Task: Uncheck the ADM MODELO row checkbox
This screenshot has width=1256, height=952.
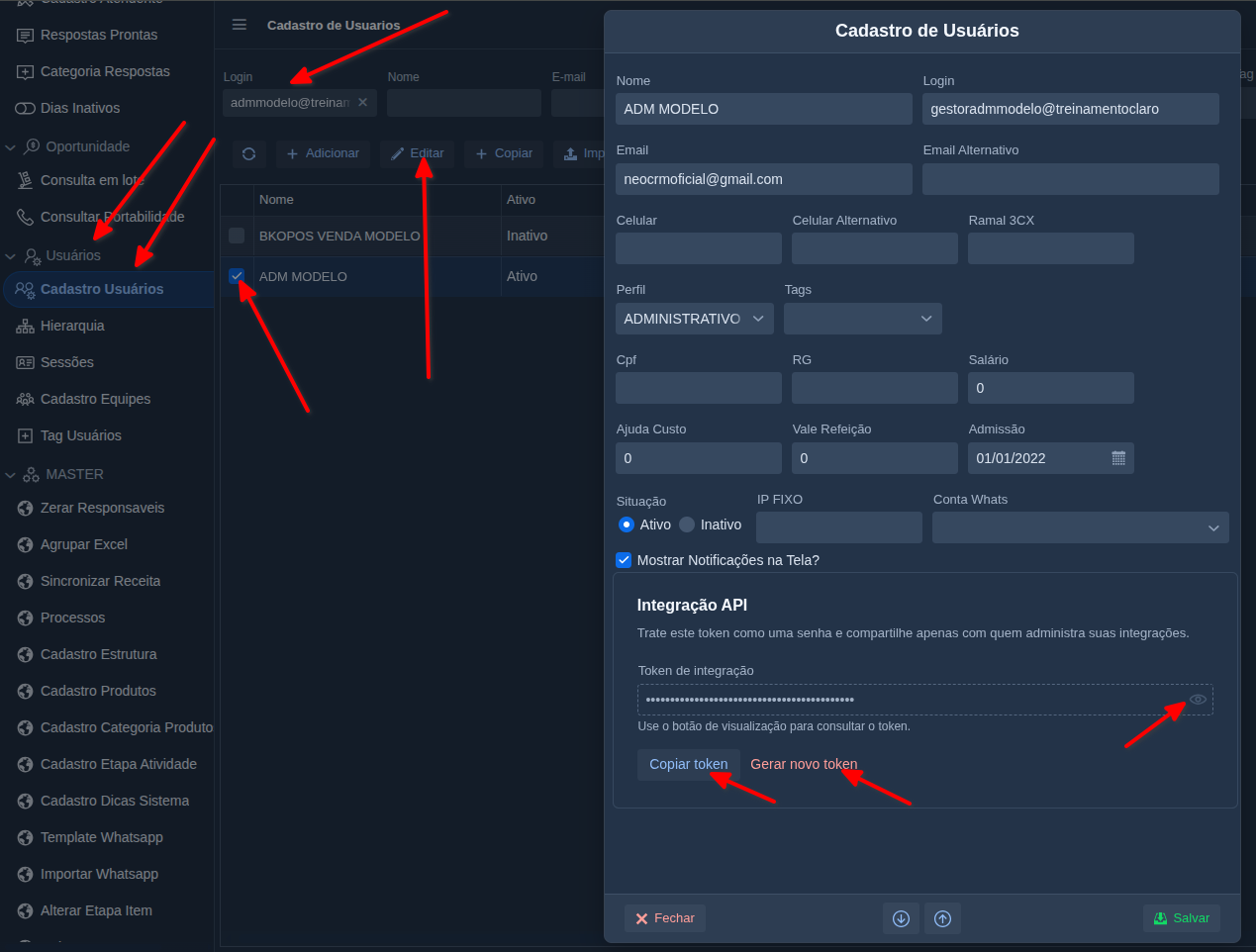Action: (237, 276)
